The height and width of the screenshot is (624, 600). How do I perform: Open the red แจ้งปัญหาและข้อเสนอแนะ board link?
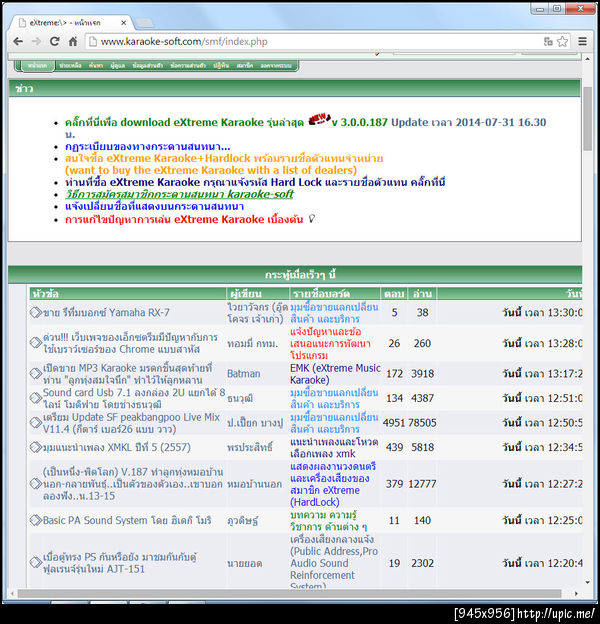(330, 343)
